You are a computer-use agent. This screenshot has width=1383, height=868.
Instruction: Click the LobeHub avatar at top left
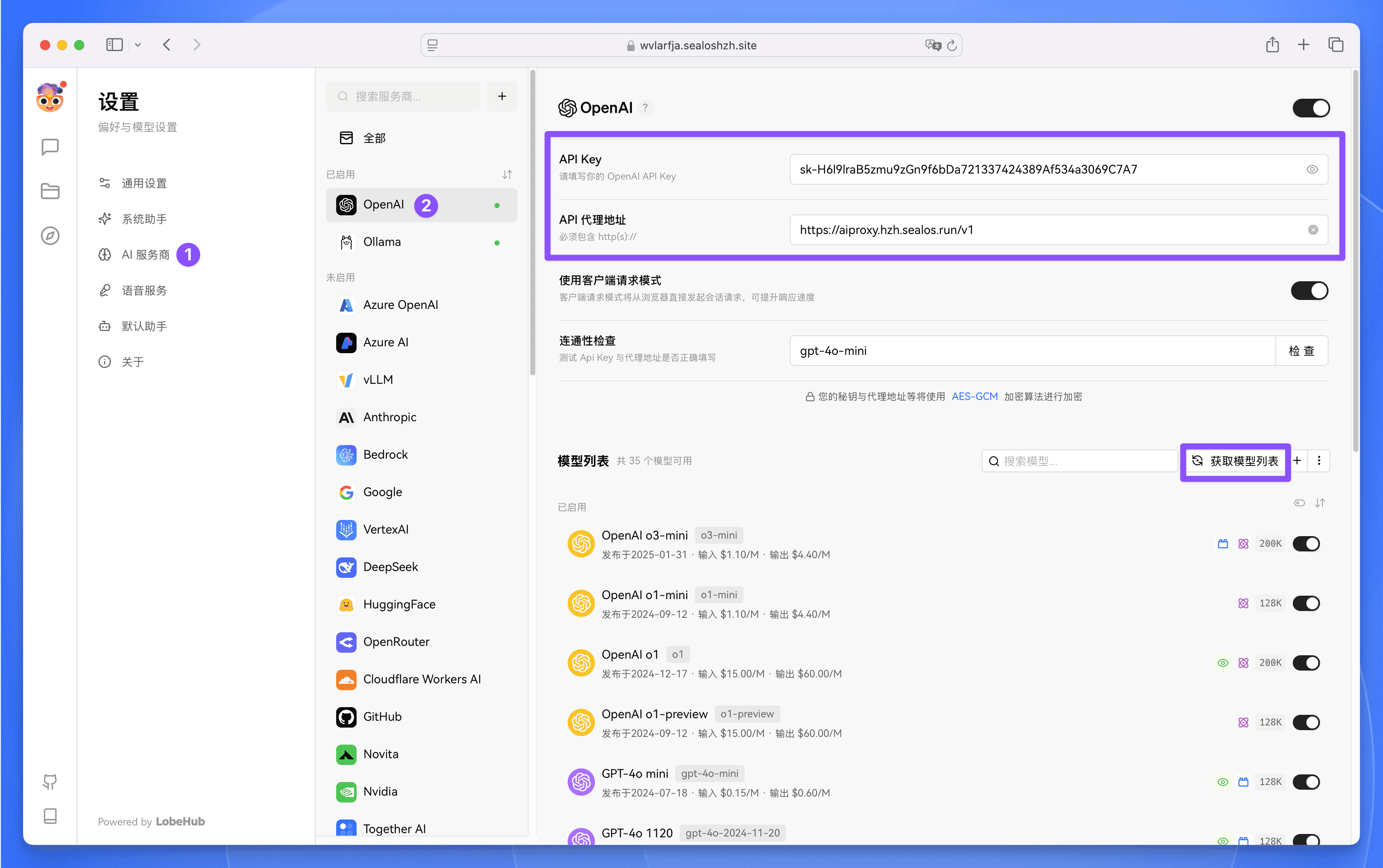coord(50,97)
